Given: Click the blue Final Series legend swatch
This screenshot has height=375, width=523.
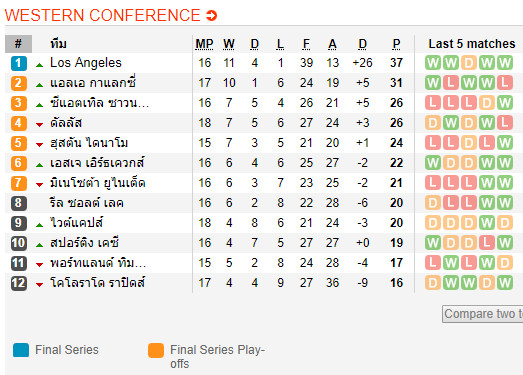Looking at the screenshot, I should 21,350.
